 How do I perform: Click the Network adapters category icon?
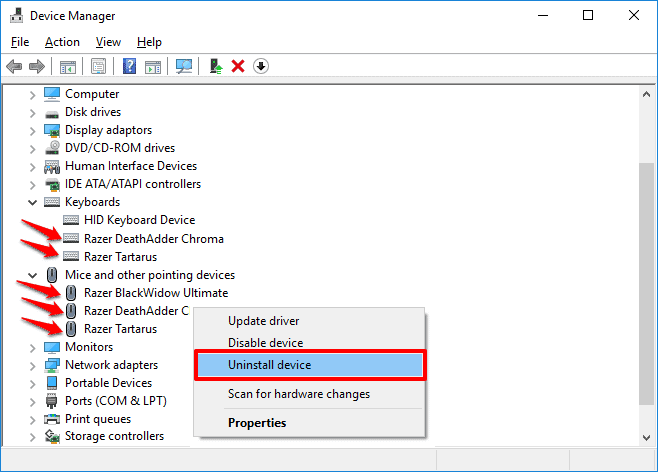(52, 365)
